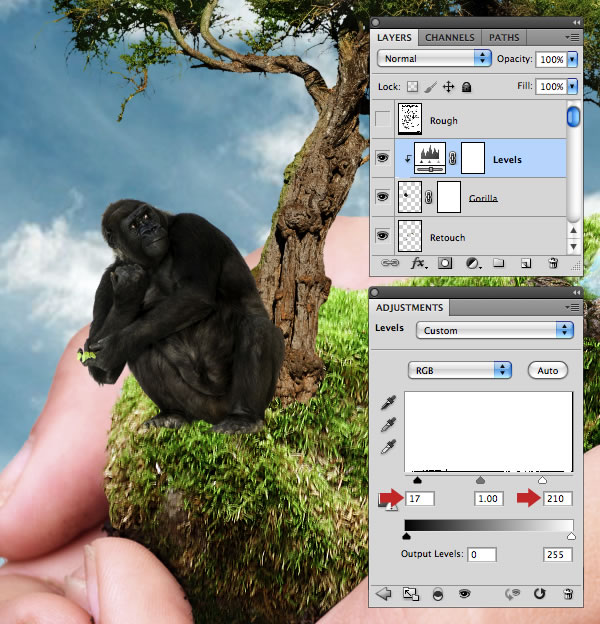The width and height of the screenshot is (600, 624).
Task: Hide the Retouch layer
Action: (x=383, y=236)
